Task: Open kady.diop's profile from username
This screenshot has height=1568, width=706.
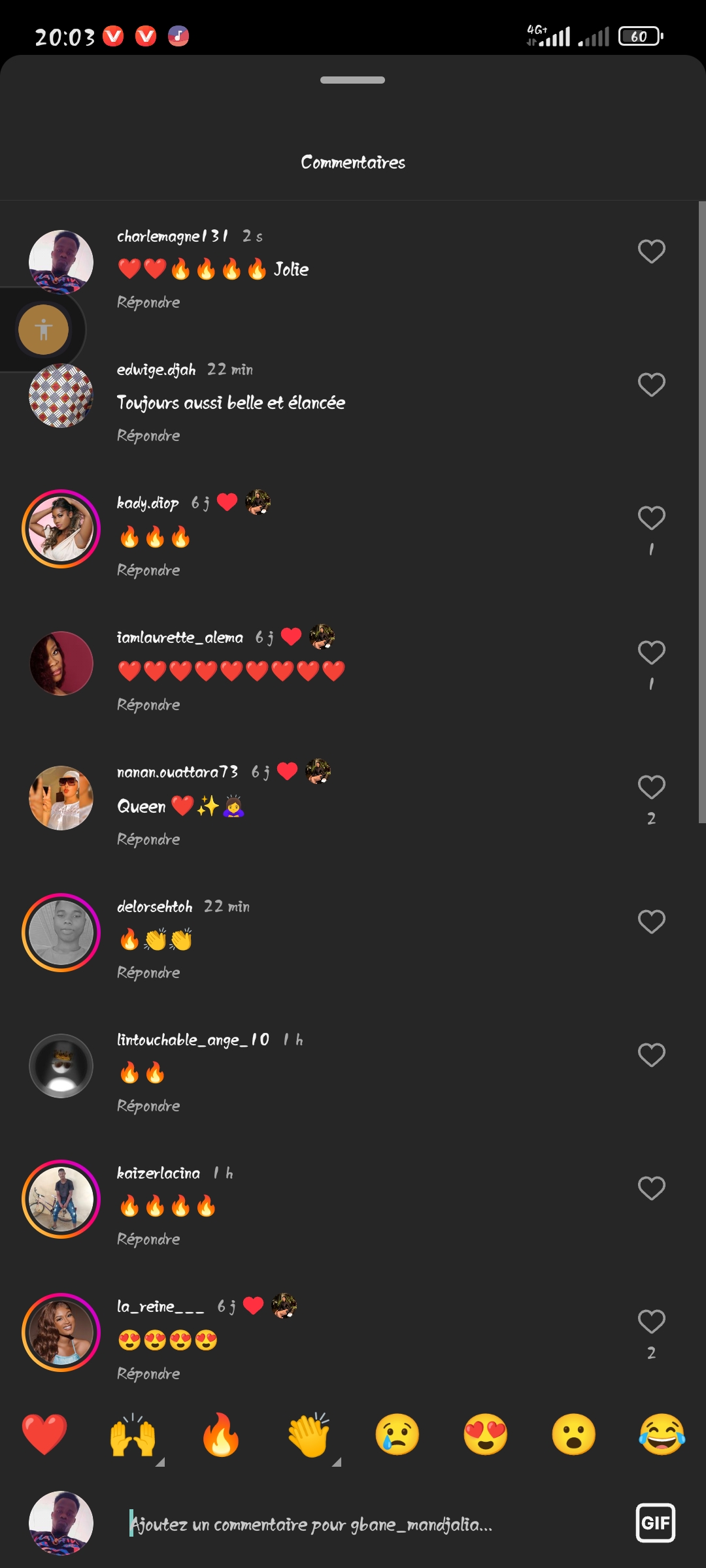Action: click(x=148, y=503)
